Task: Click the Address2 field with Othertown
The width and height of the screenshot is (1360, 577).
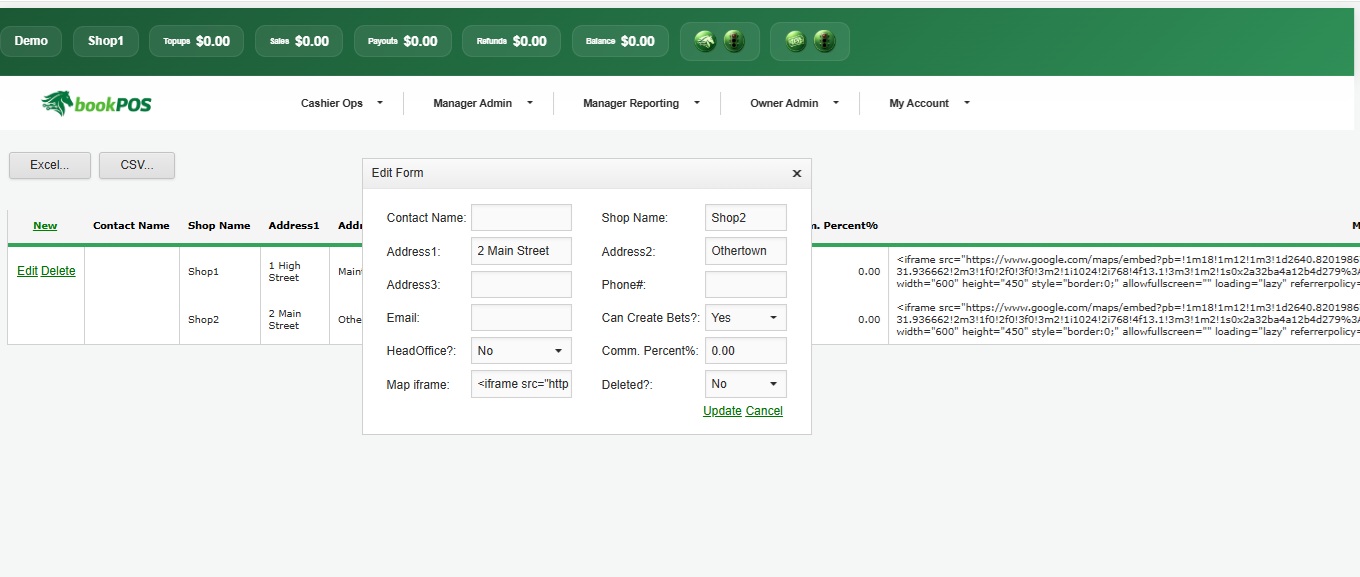Action: click(x=745, y=251)
